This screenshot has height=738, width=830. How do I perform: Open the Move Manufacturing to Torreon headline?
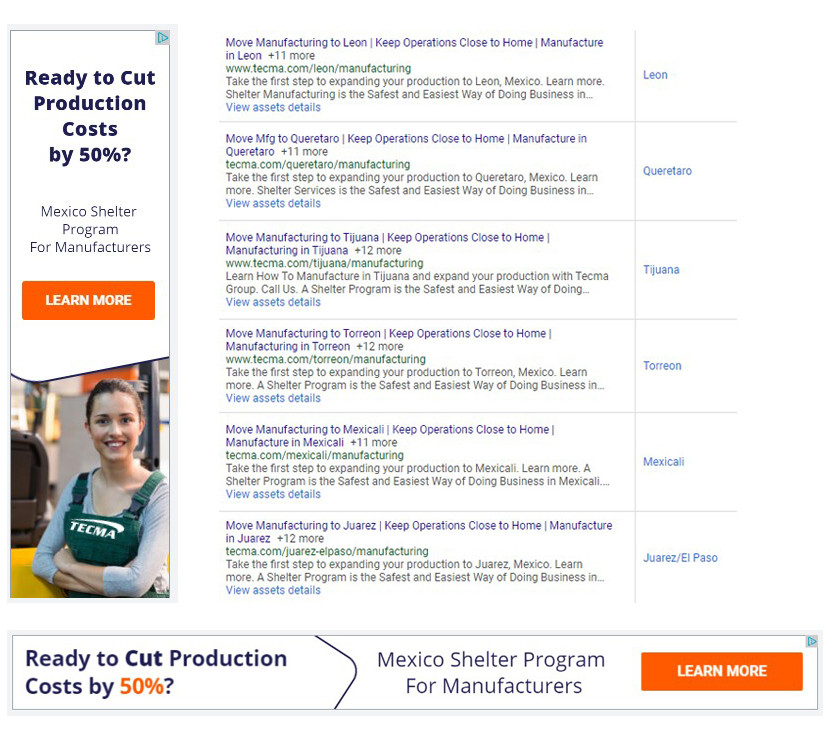point(389,339)
